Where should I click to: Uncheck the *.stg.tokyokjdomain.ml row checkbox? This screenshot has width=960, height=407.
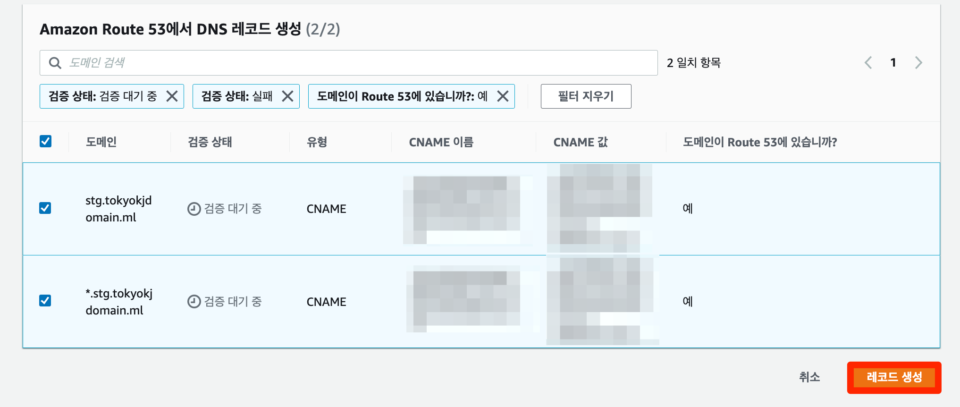pos(45,301)
